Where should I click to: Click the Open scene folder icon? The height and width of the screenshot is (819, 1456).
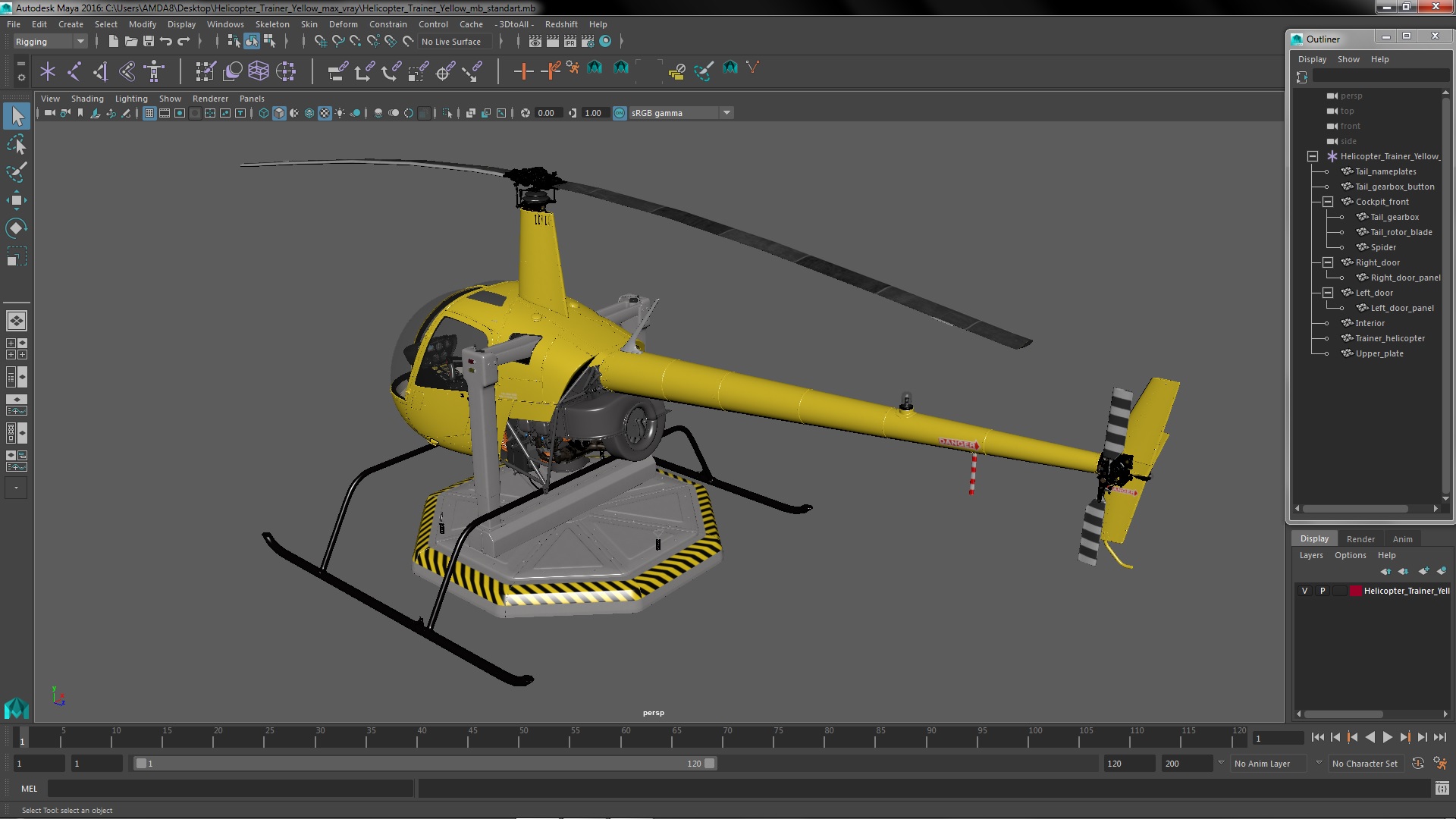pyautogui.click(x=131, y=42)
